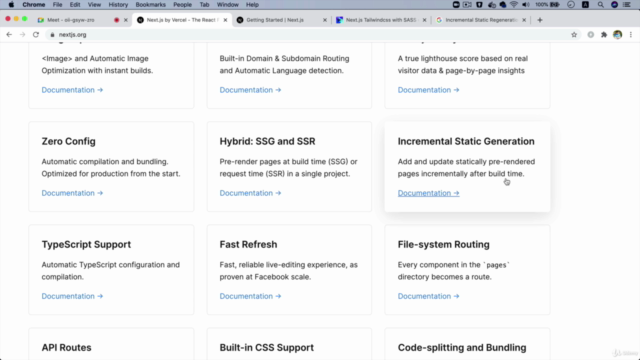Image resolution: width=640 pixels, height=360 pixels.
Task: Click the gray circular extension icon in toolbar
Action: click(x=591, y=35)
